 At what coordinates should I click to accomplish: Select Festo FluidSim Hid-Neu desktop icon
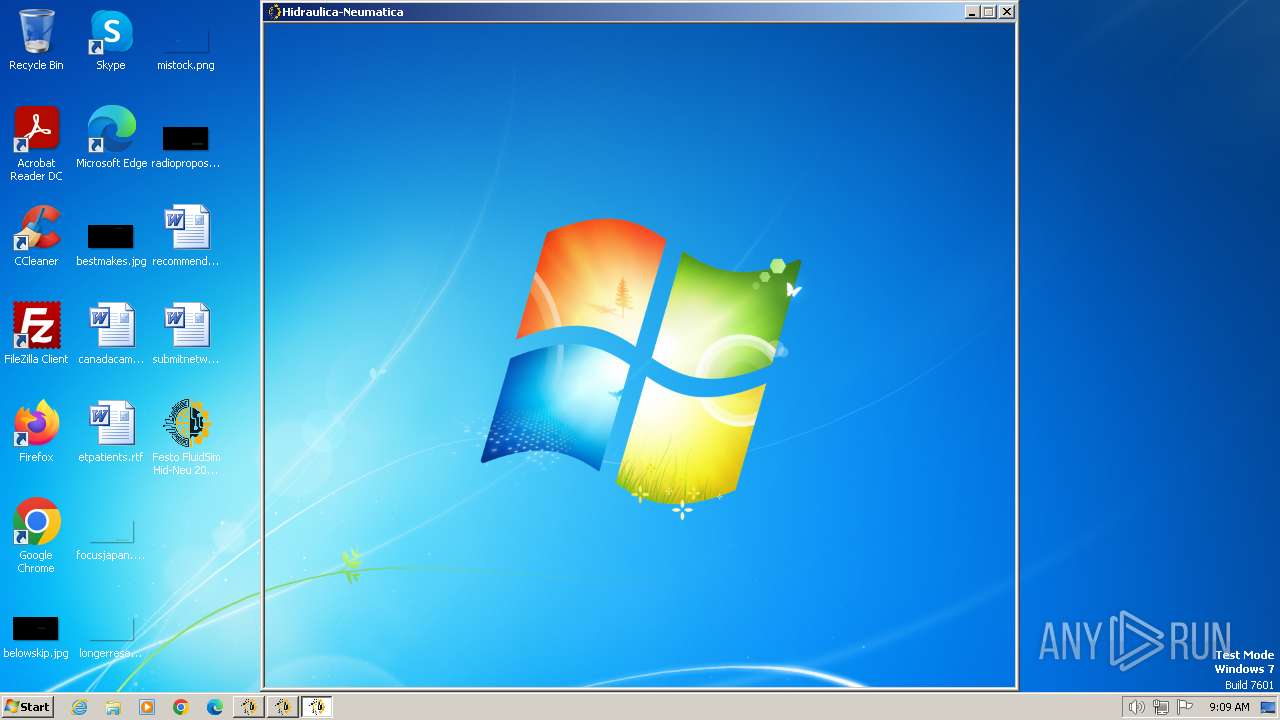click(186, 438)
